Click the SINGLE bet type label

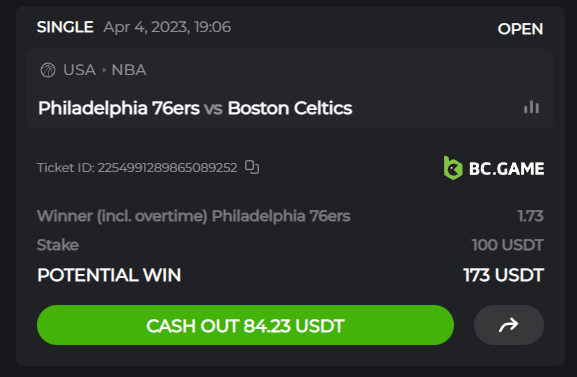point(65,27)
